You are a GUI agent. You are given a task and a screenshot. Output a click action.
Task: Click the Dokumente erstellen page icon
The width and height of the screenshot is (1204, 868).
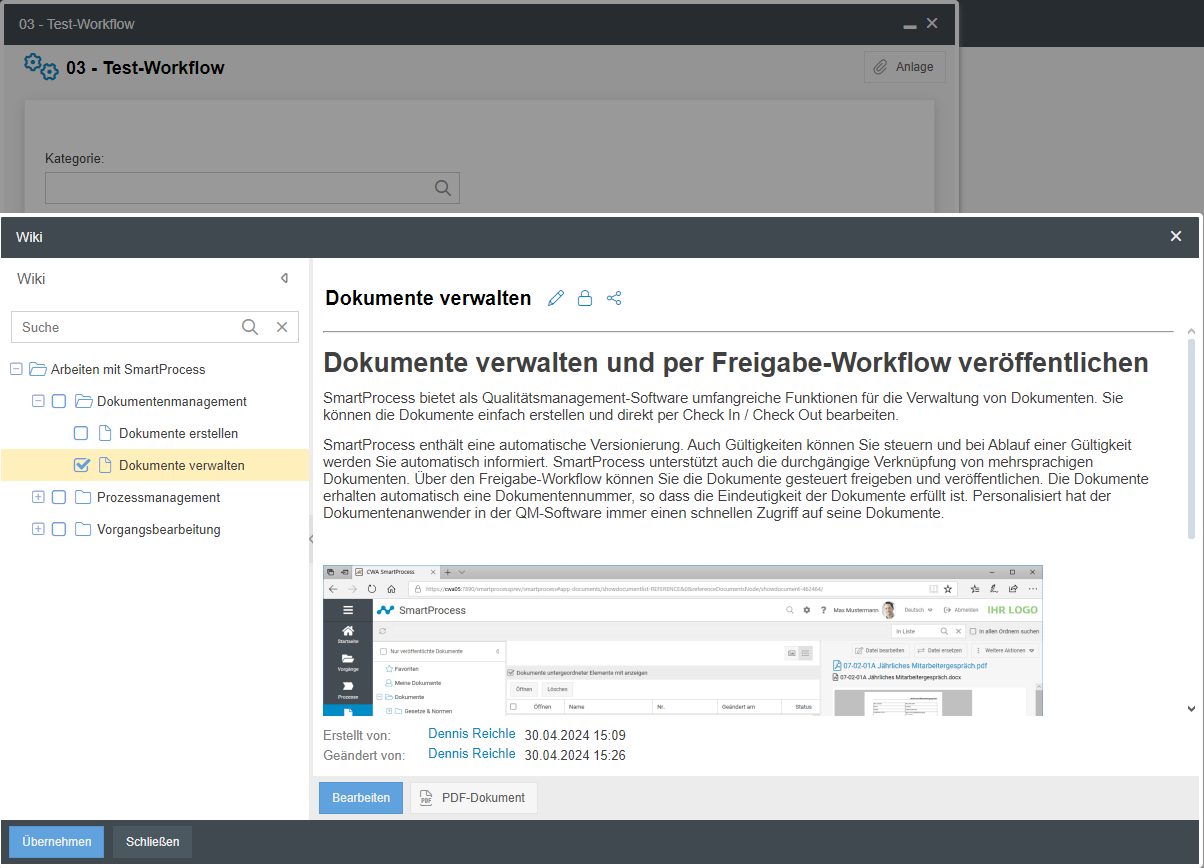tap(105, 433)
